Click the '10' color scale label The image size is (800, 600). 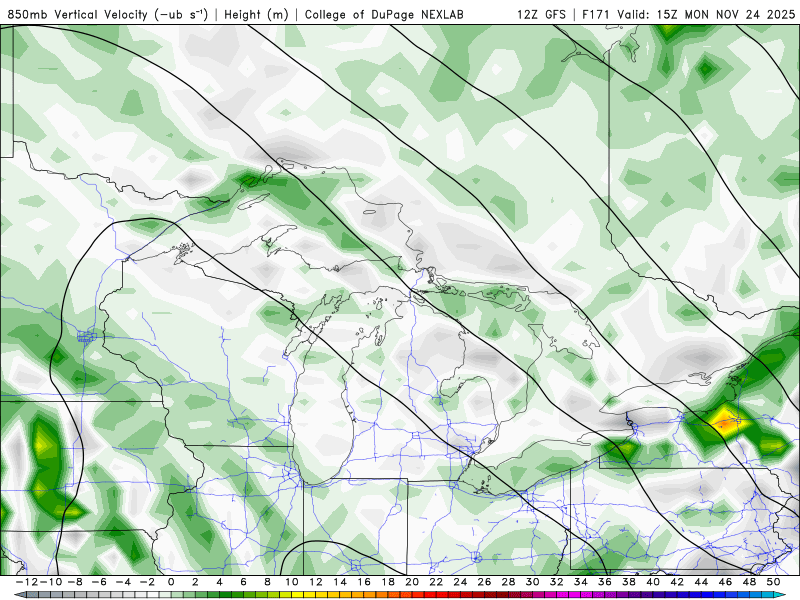point(291,582)
